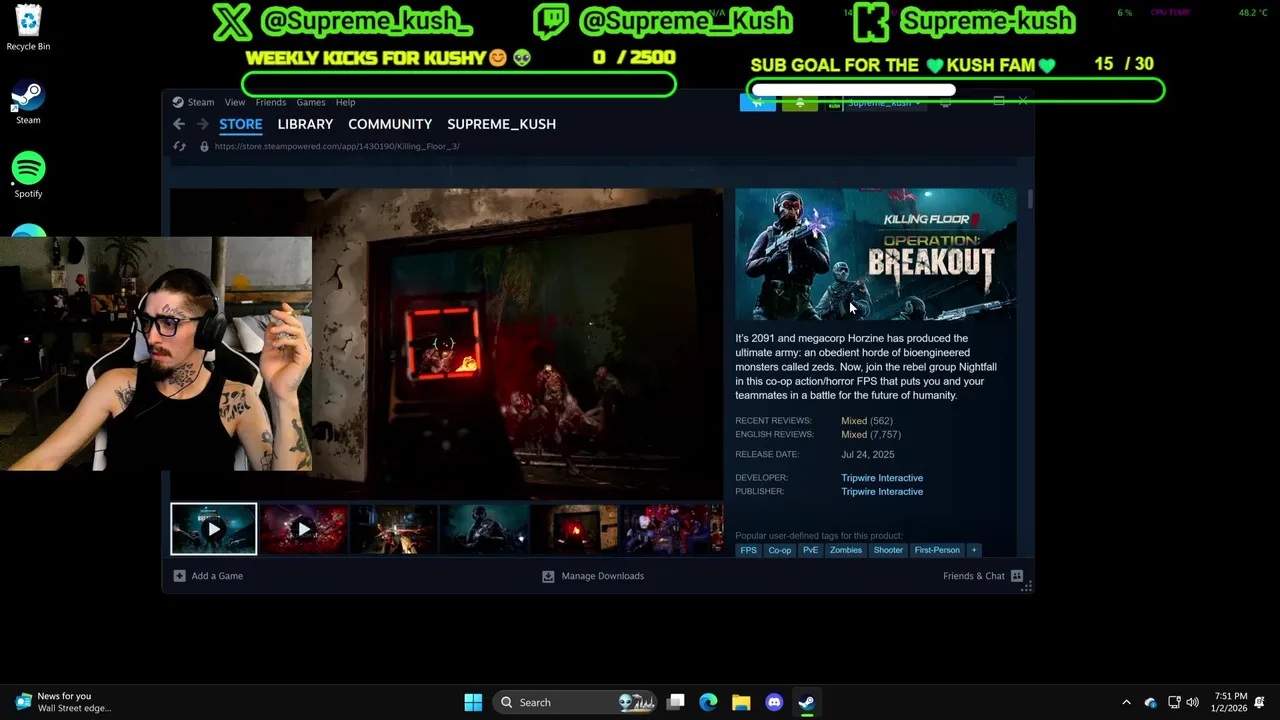Screen dimensions: 1280x720
Task: Open recent reviews Mixed (562)
Action: 867,421
